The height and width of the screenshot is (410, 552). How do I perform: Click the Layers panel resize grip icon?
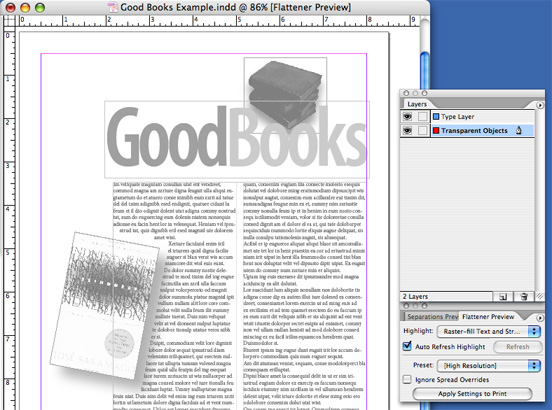click(x=539, y=297)
